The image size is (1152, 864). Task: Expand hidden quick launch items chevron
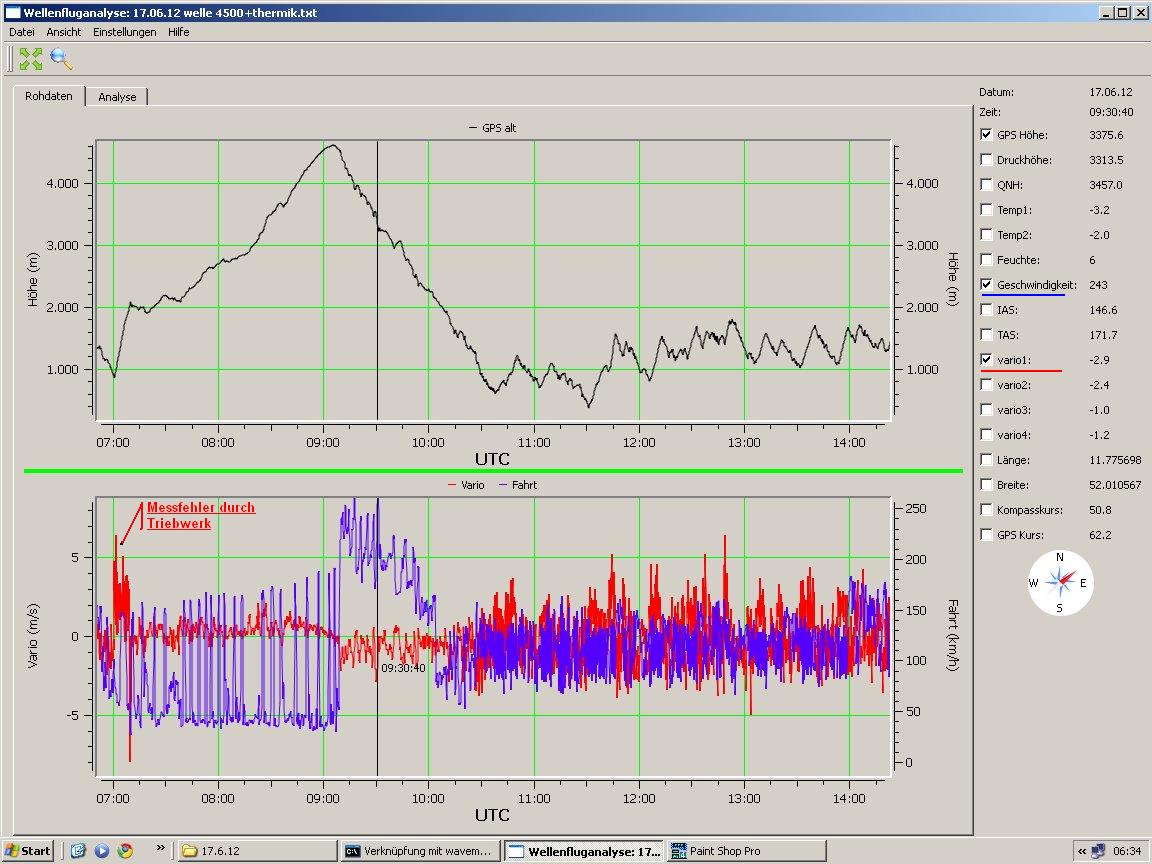(159, 848)
